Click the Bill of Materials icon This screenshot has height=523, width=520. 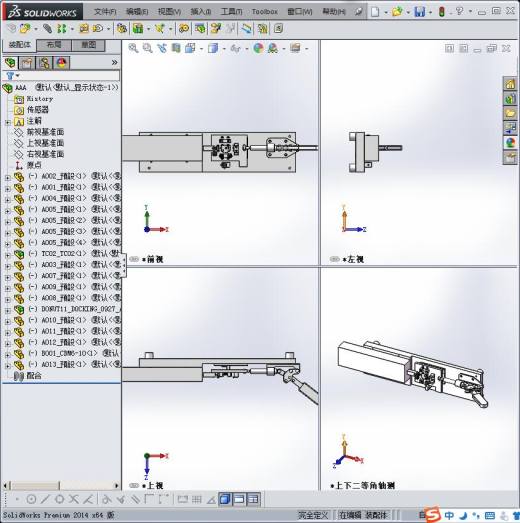199,29
